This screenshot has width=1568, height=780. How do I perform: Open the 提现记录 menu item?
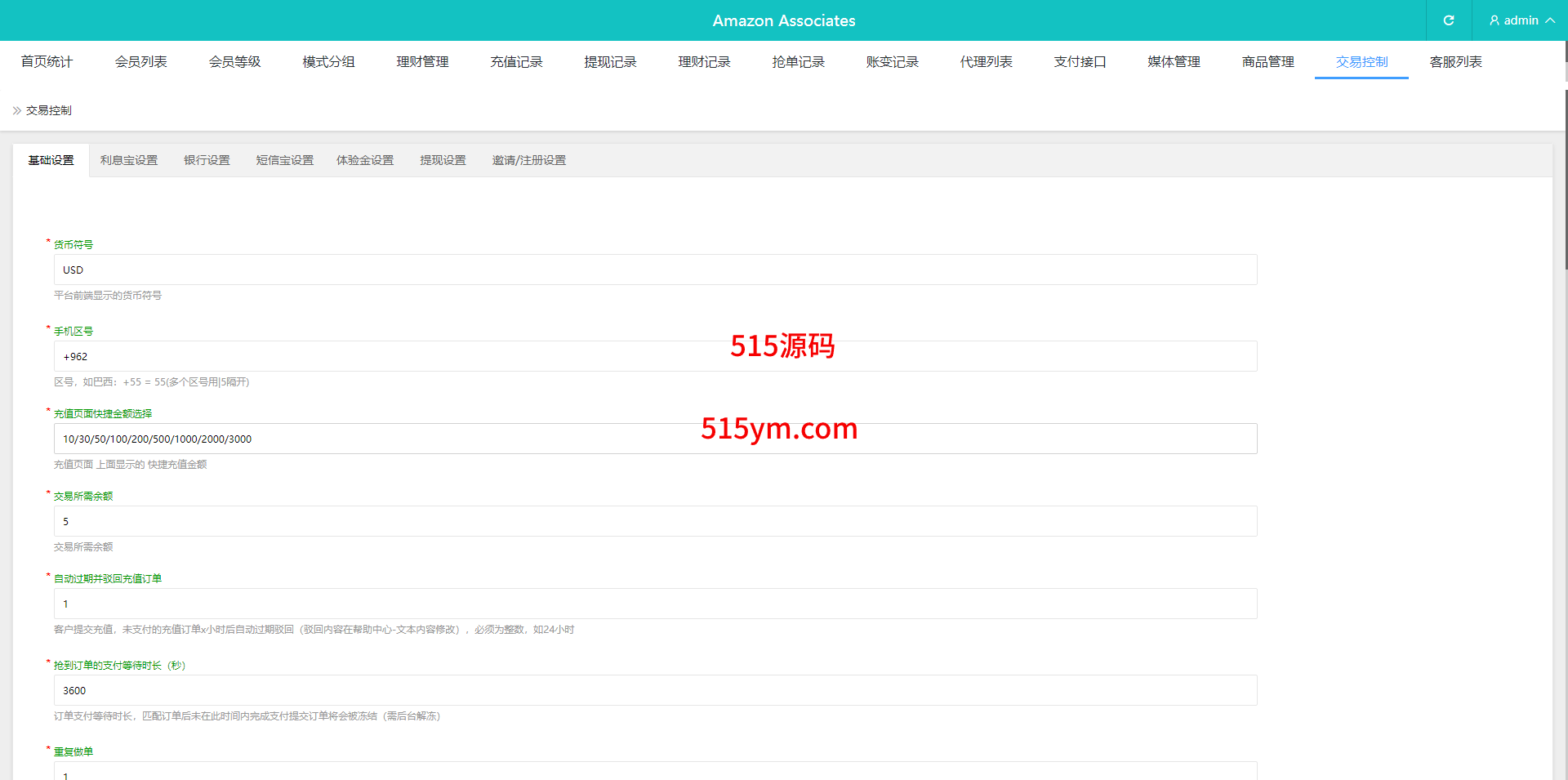point(610,62)
